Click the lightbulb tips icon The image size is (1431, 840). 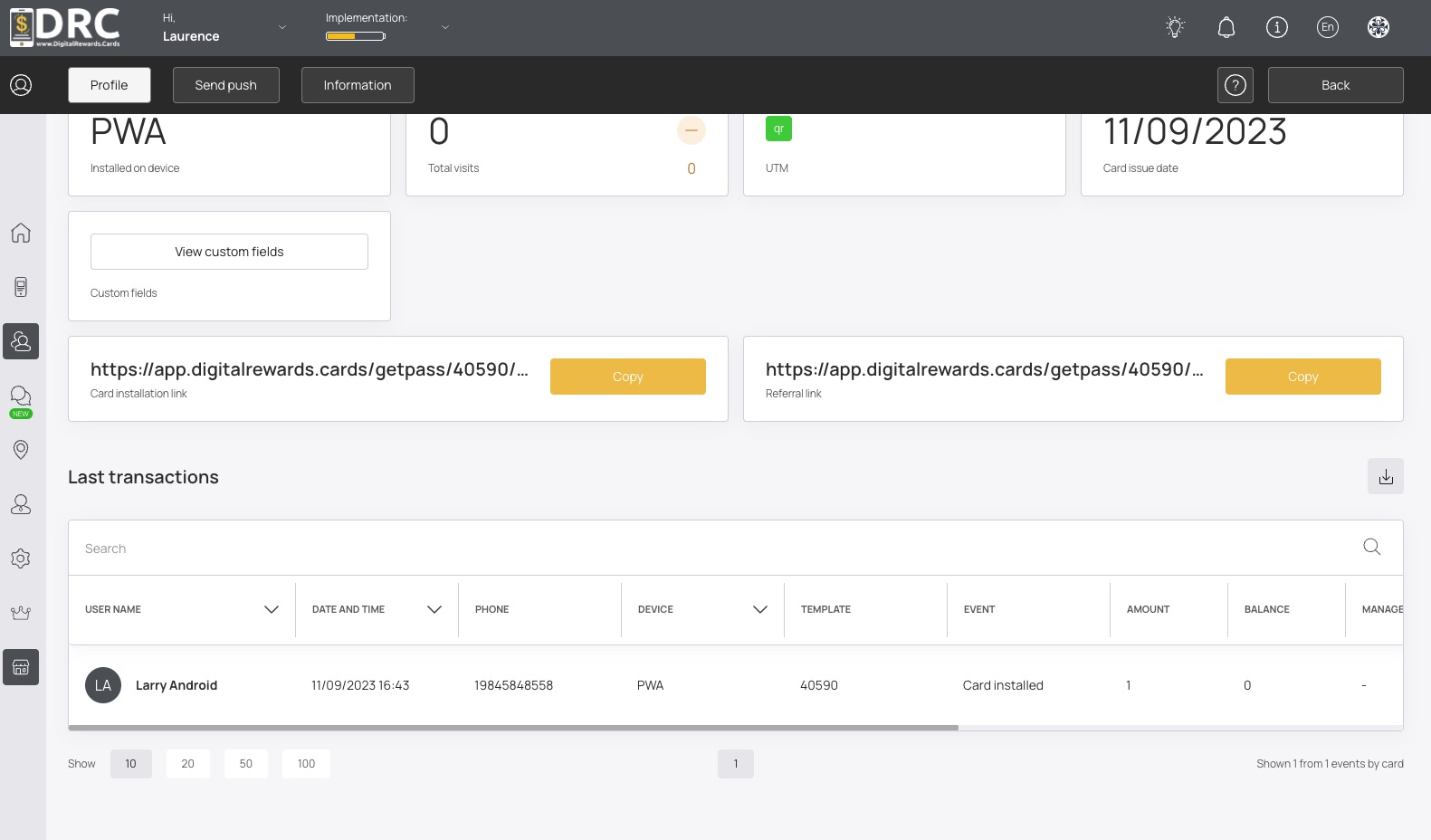coord(1175,27)
